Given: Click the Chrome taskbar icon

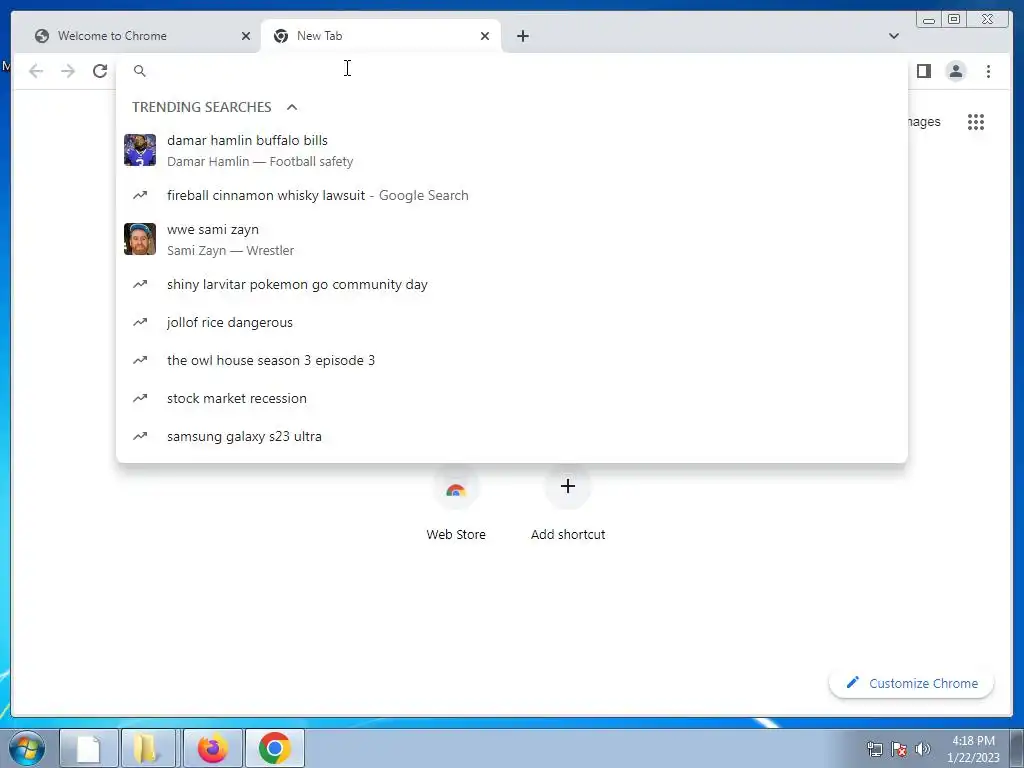Looking at the screenshot, I should pos(275,748).
